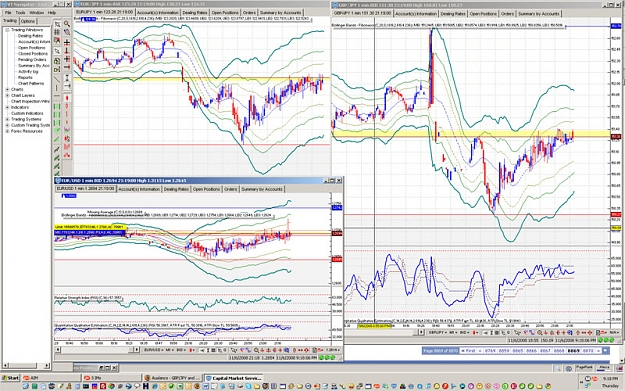
Task: Select the zoom in magnifier tool
Action: [x=67, y=24]
